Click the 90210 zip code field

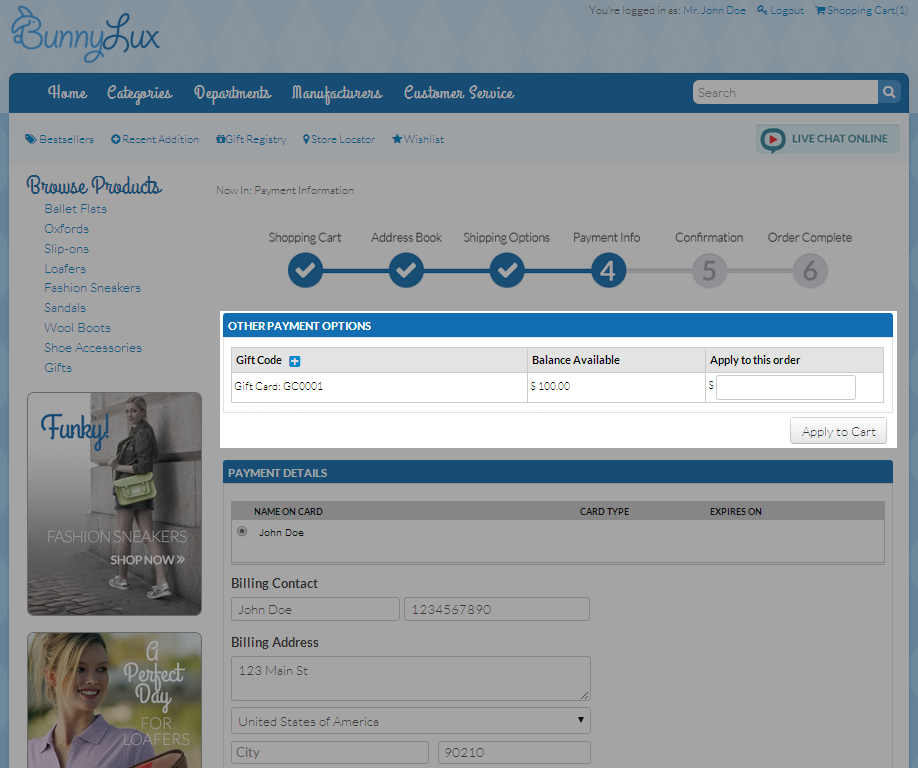(514, 752)
